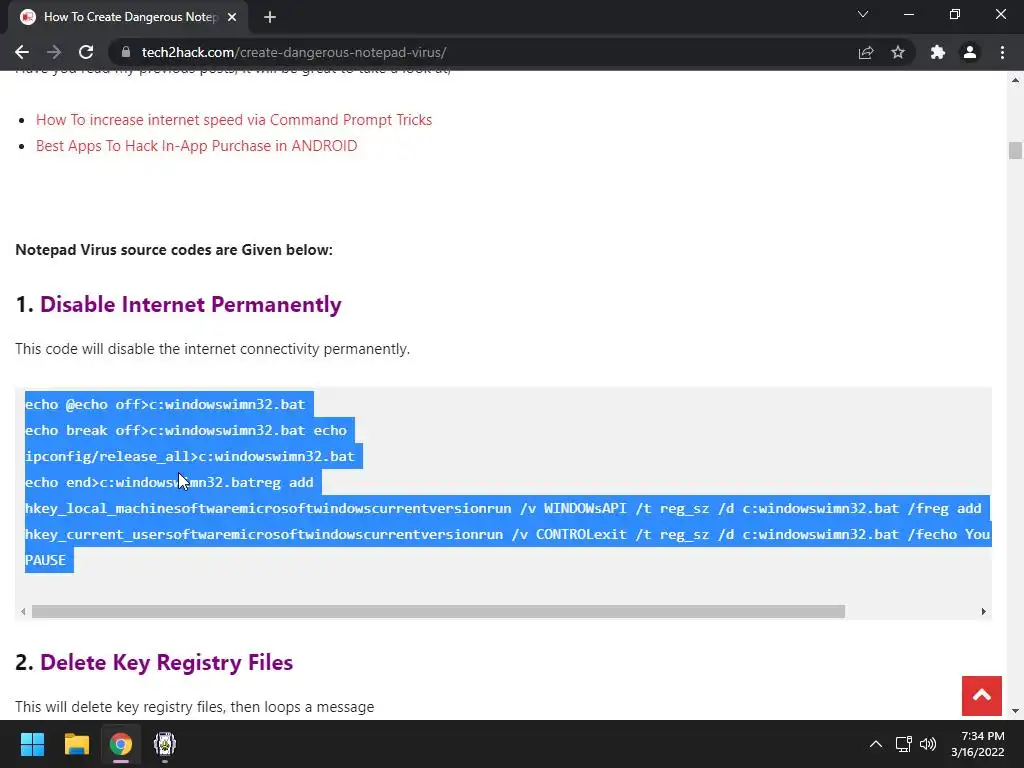1024x768 pixels.
Task: Open File Explorer from the taskbar
Action: click(x=76, y=744)
